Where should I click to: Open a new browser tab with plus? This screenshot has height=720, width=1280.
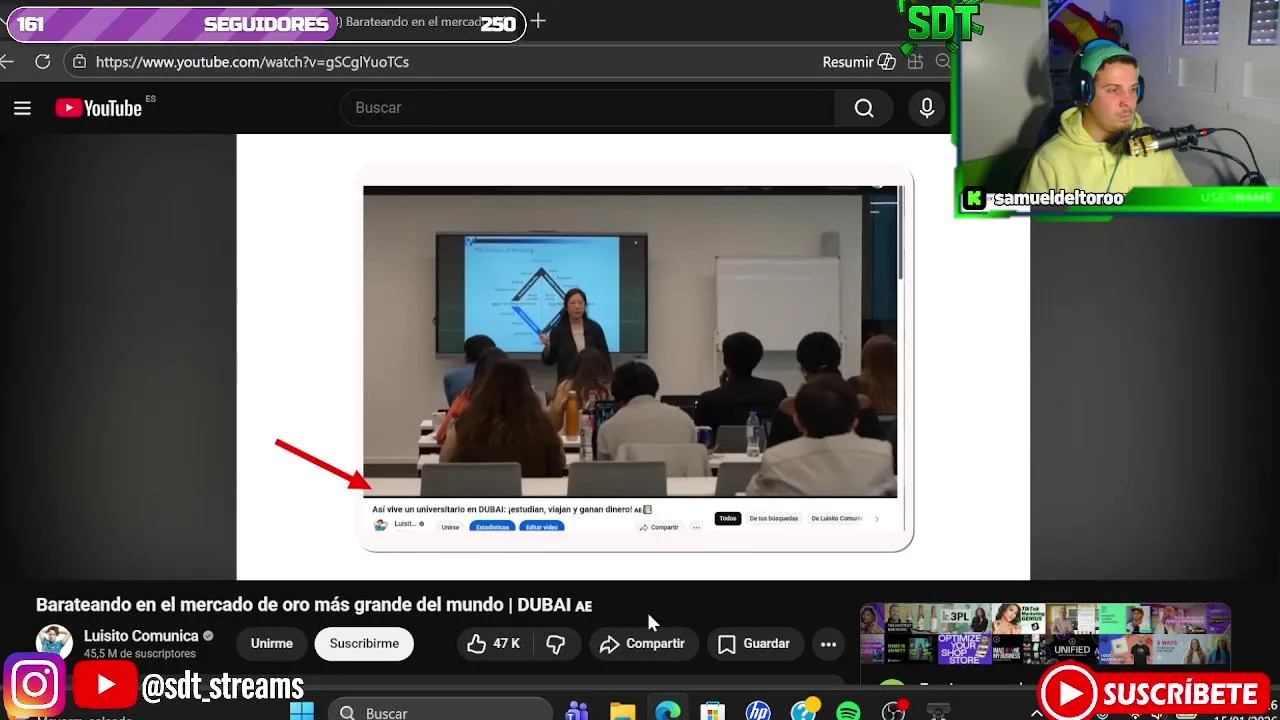pos(538,21)
